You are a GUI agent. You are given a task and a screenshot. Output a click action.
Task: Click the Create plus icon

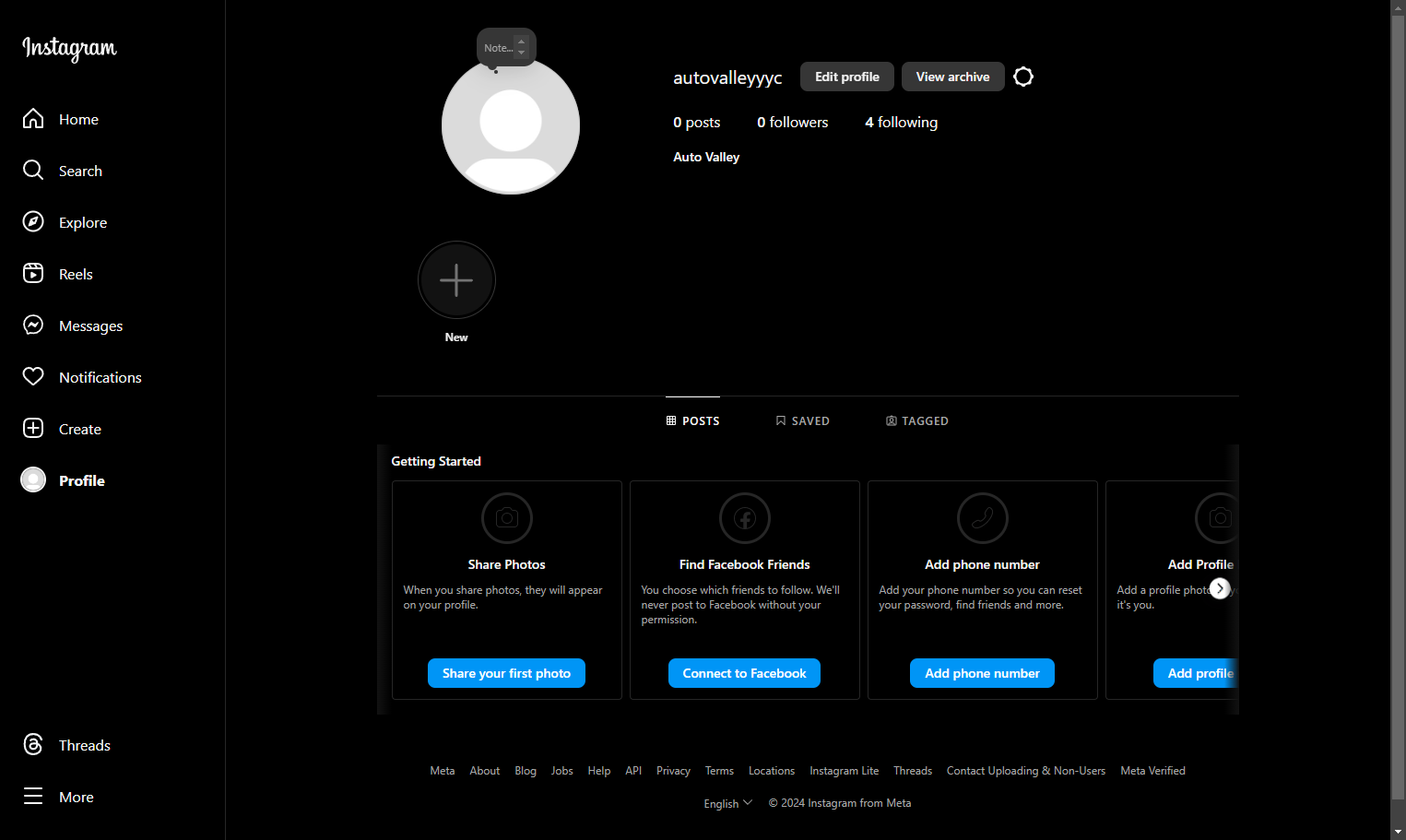point(33,428)
